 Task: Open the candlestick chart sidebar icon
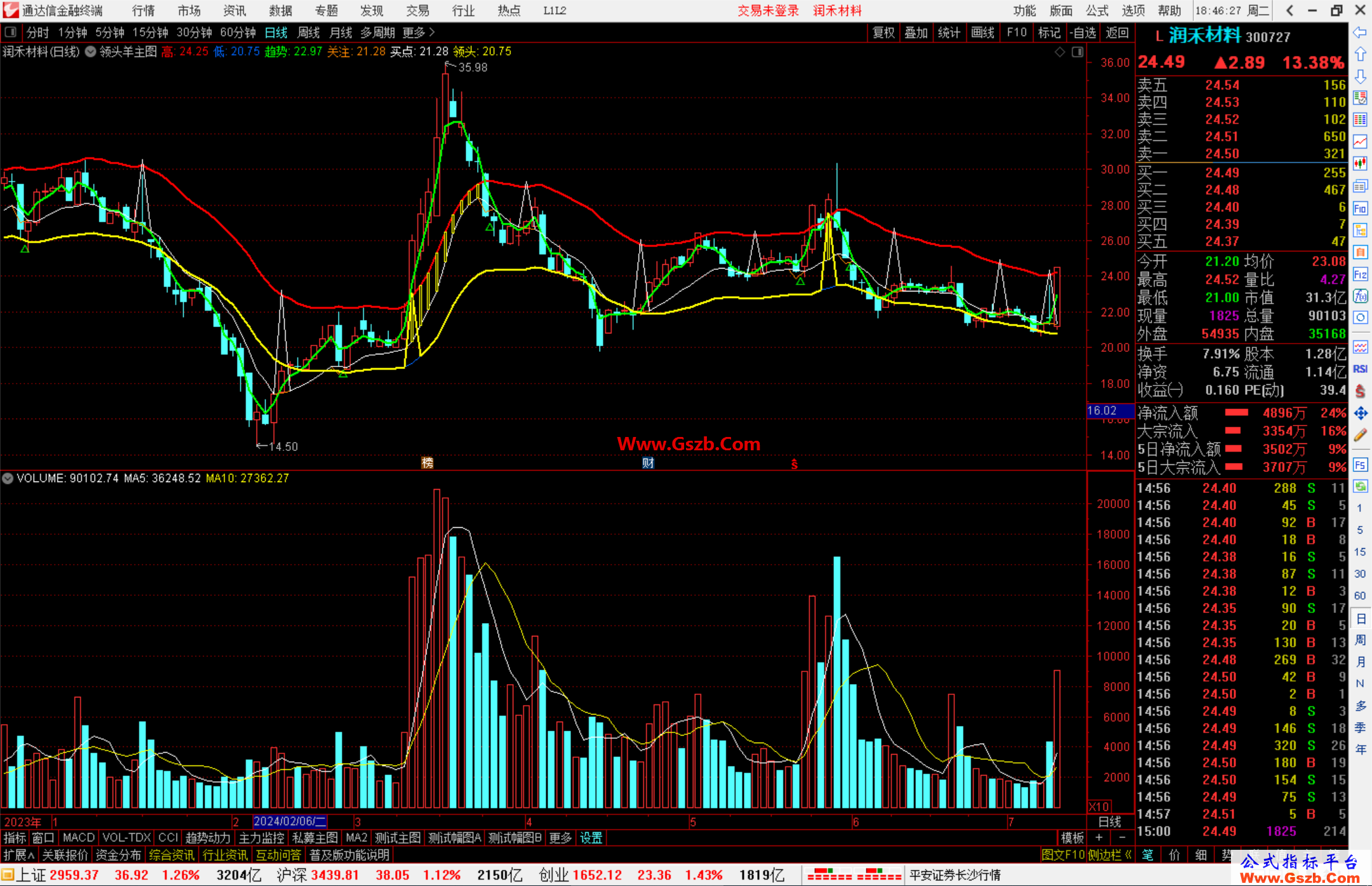click(1360, 164)
